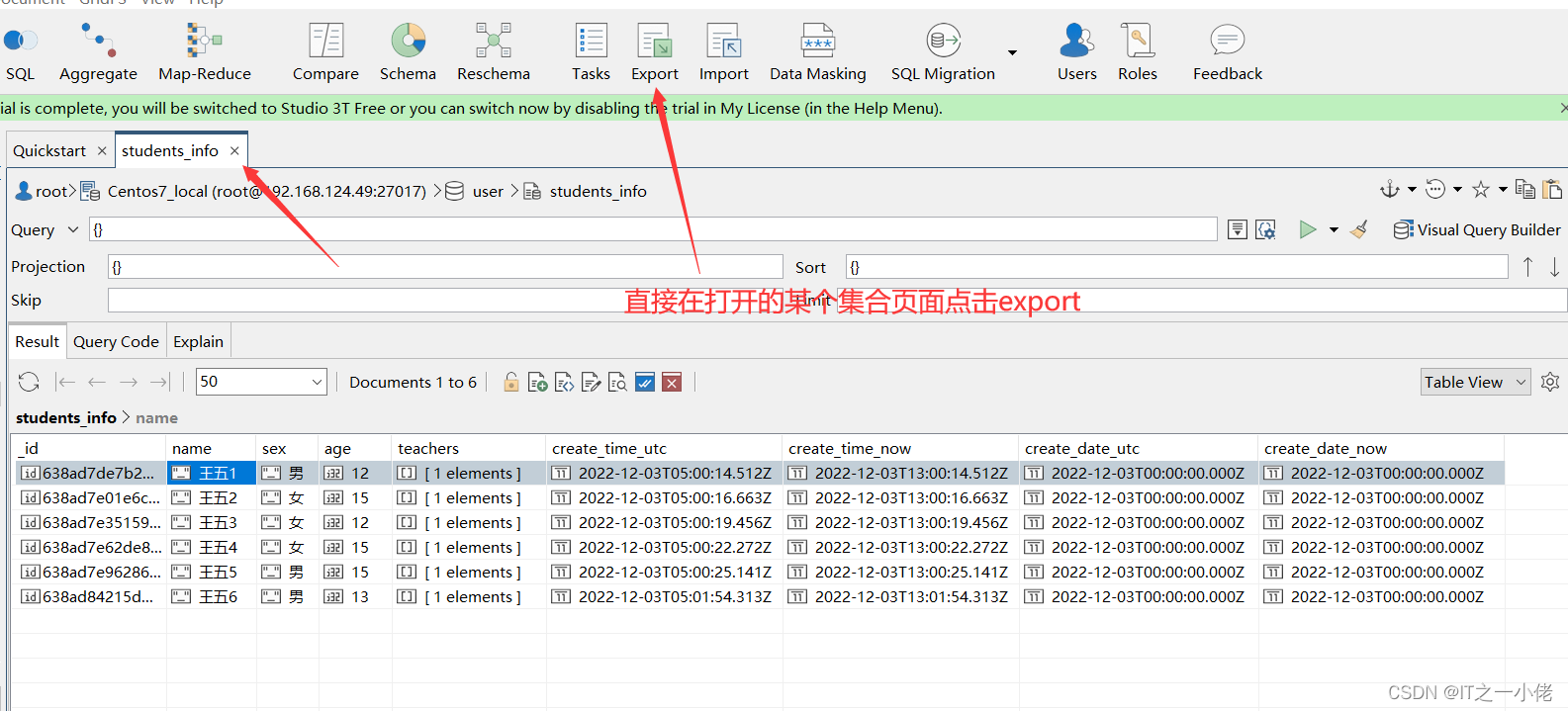The image size is (1568, 711).
Task: Click the down arrow beside the Sort field
Action: [x=1555, y=267]
